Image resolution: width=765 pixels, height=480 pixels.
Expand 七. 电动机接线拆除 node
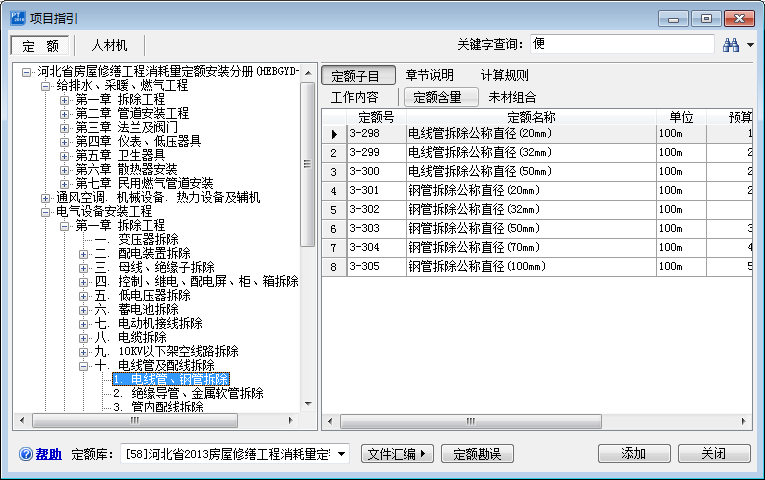click(83, 324)
